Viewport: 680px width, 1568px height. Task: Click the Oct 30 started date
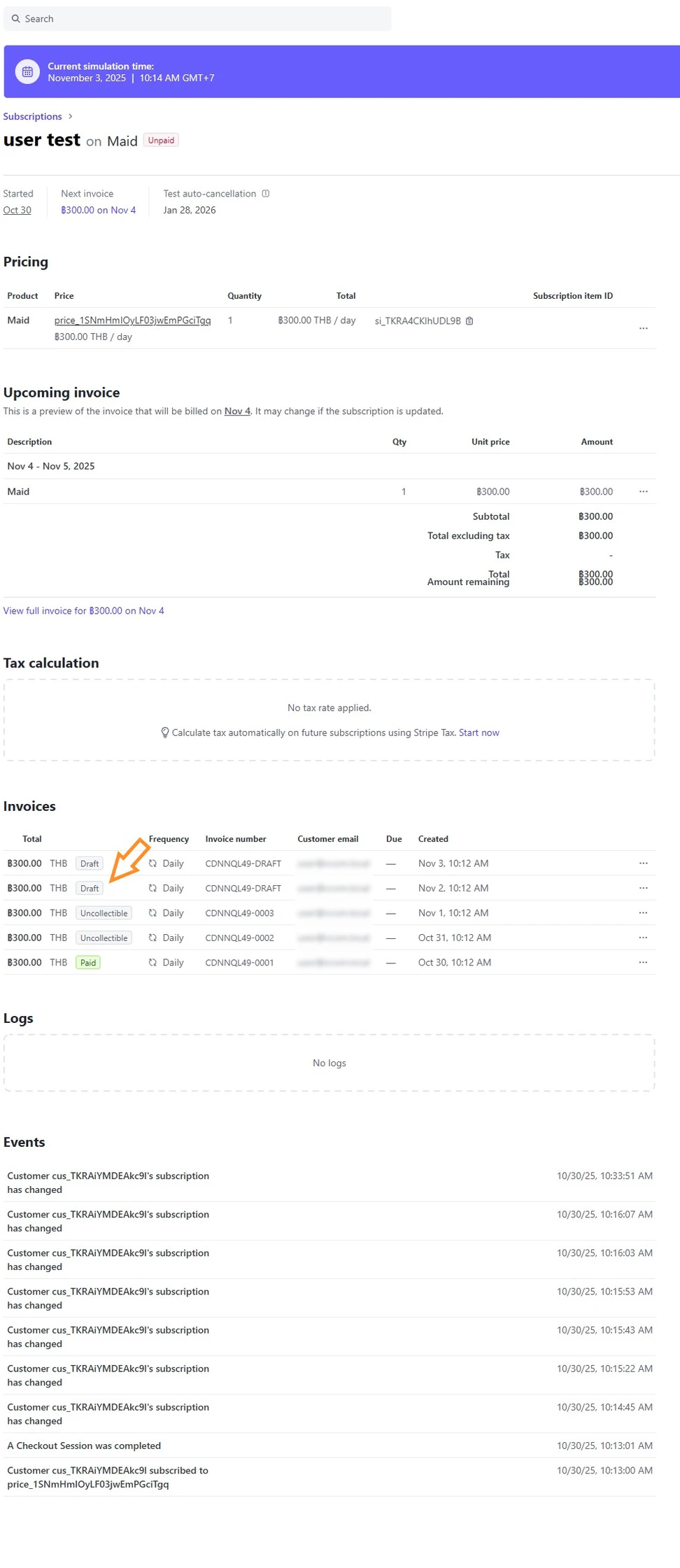click(17, 210)
